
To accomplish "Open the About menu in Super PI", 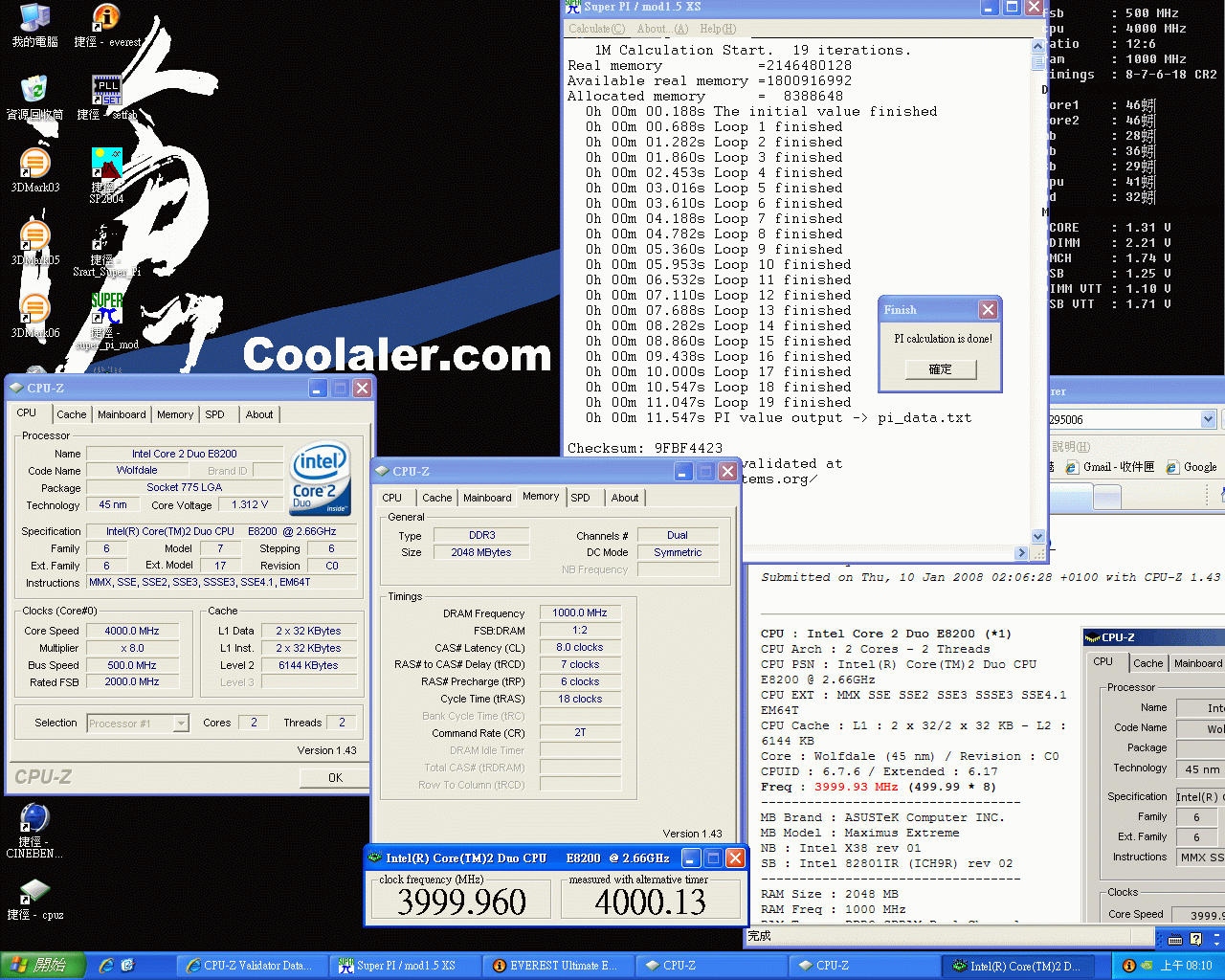I will pyautogui.click(x=662, y=29).
